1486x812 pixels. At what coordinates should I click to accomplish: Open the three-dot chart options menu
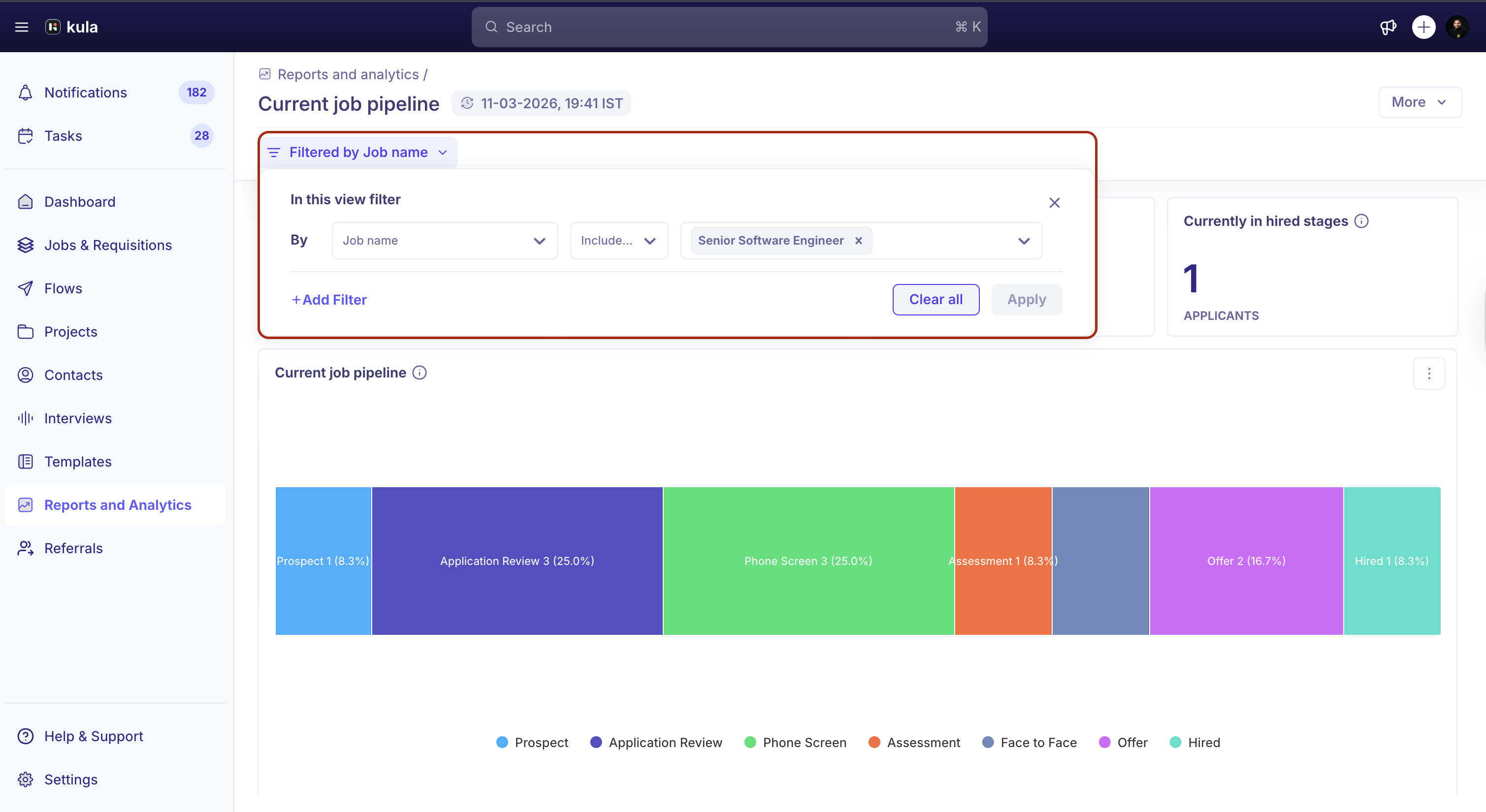(1429, 374)
